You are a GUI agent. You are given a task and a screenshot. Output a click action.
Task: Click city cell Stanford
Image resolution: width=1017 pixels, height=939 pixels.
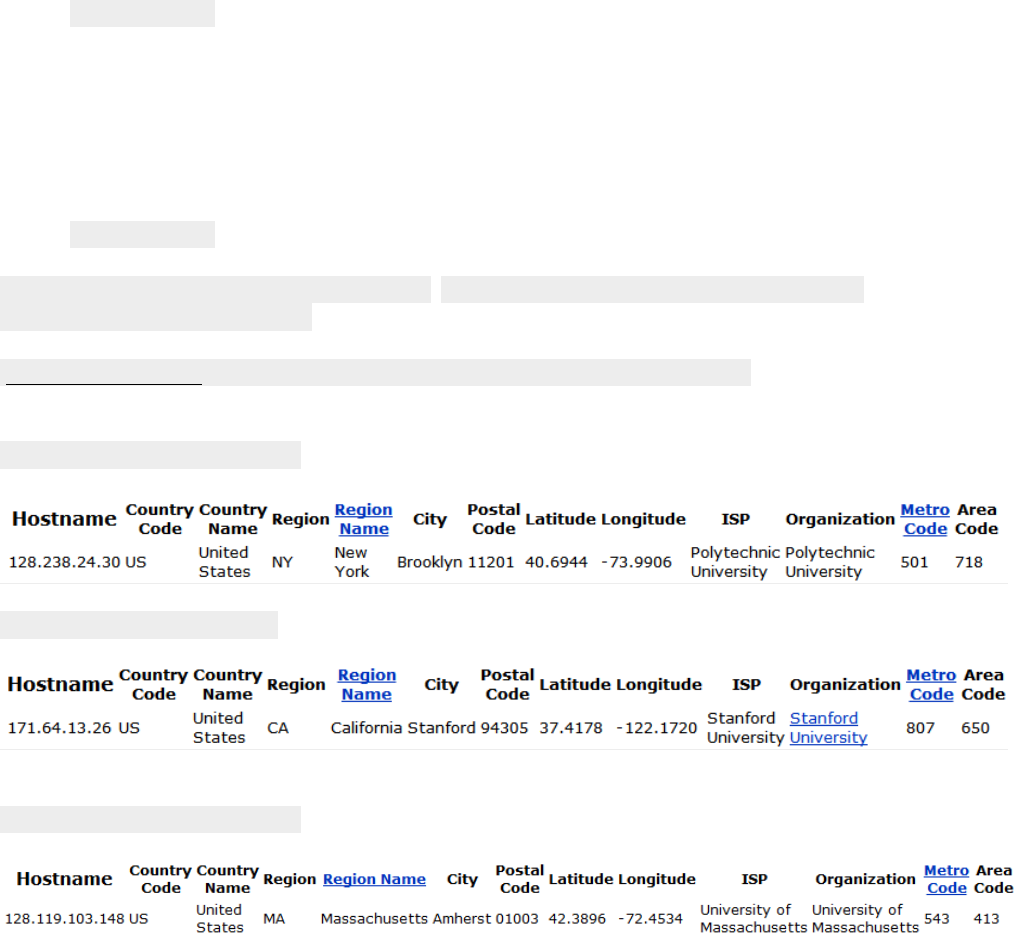pyautogui.click(x=442, y=728)
